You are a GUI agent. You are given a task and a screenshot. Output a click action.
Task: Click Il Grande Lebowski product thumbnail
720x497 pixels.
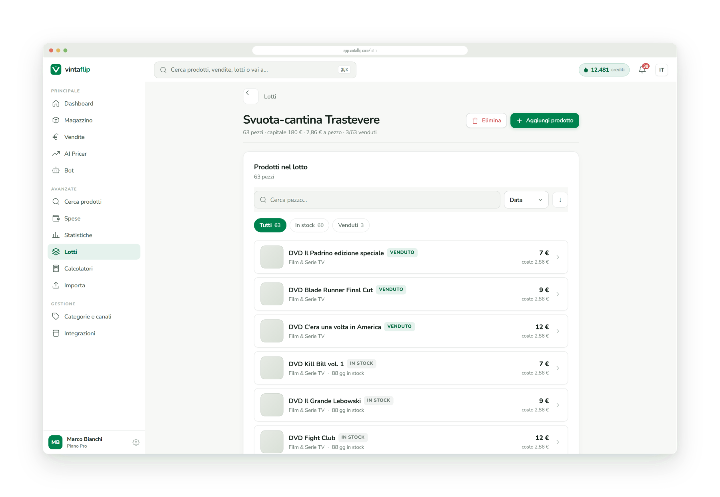click(272, 405)
